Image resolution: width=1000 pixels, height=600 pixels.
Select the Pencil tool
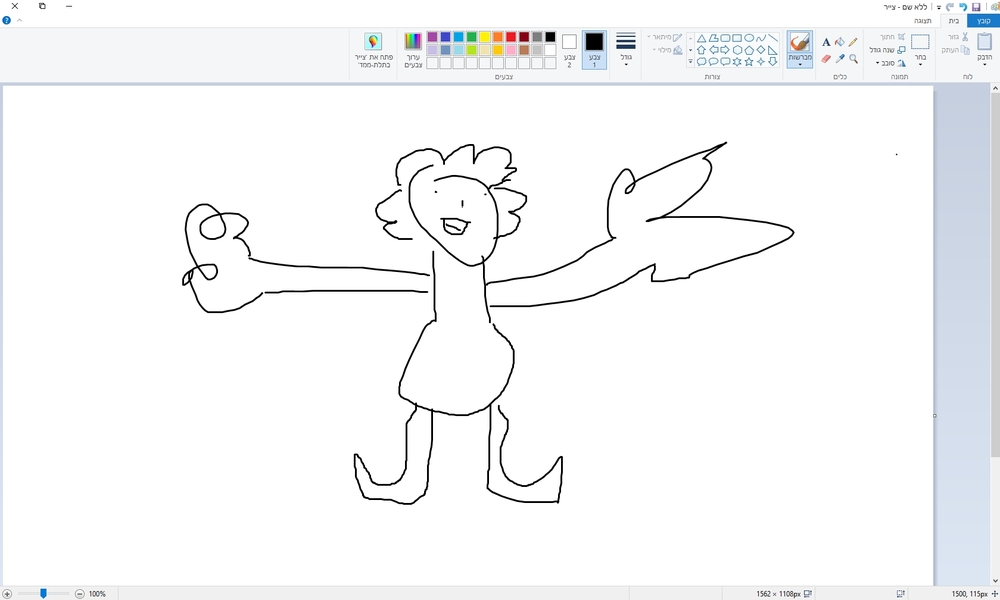(x=853, y=42)
